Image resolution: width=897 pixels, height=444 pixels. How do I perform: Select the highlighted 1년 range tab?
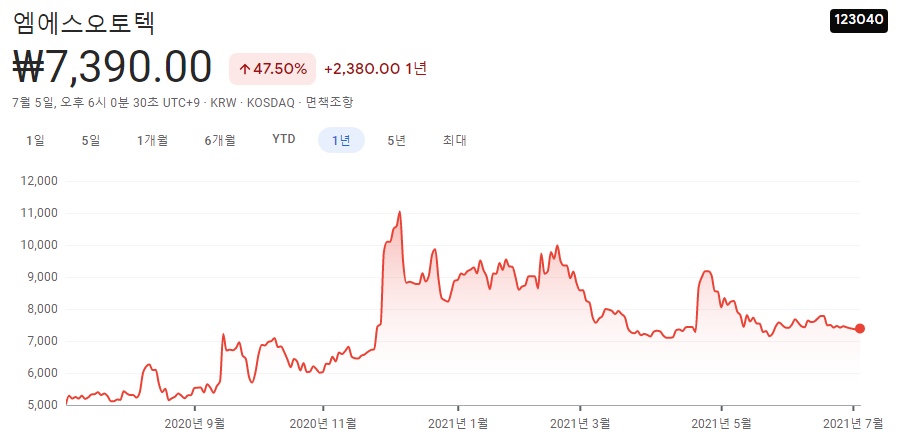342,140
